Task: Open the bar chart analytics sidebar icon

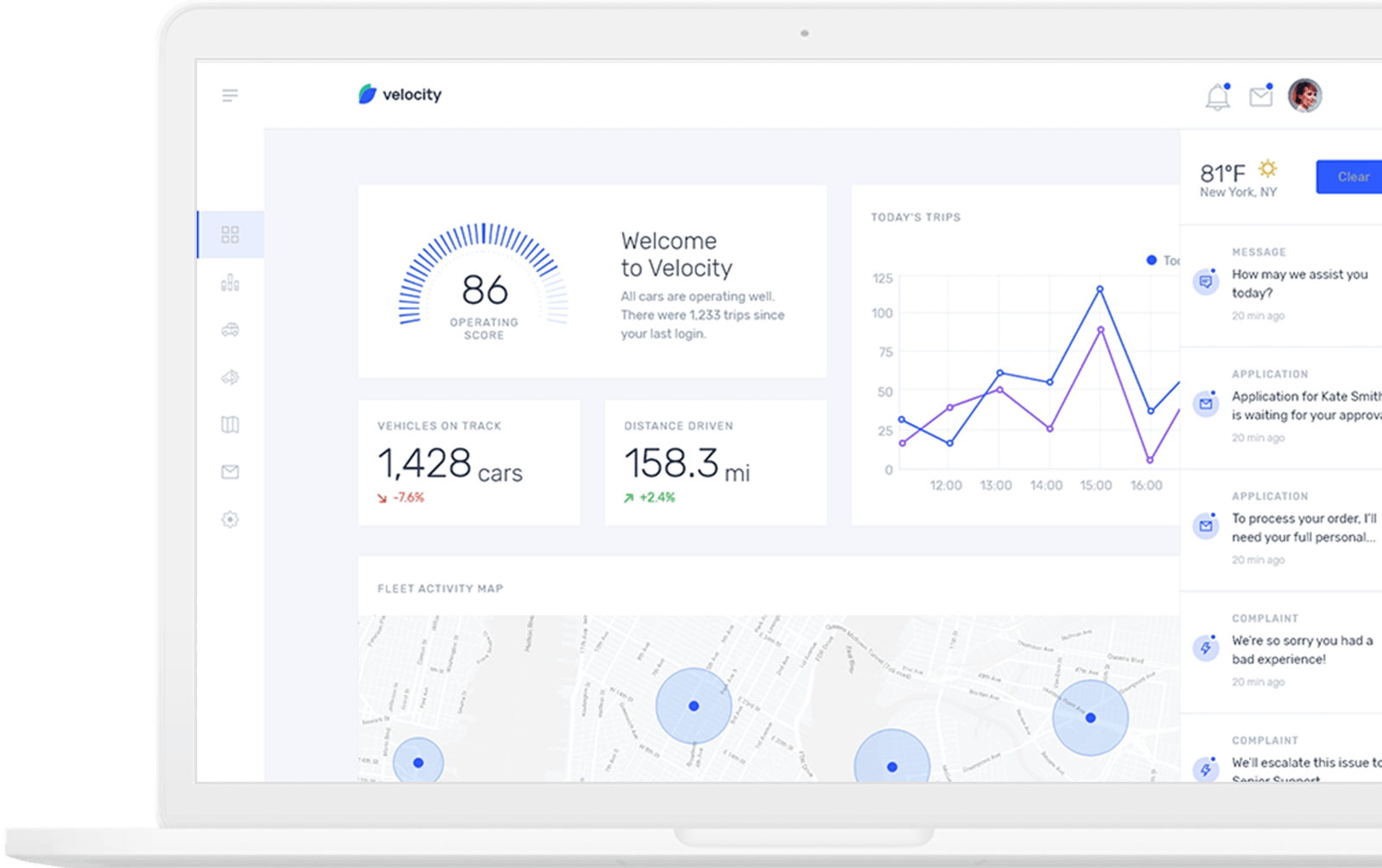Action: (x=230, y=282)
